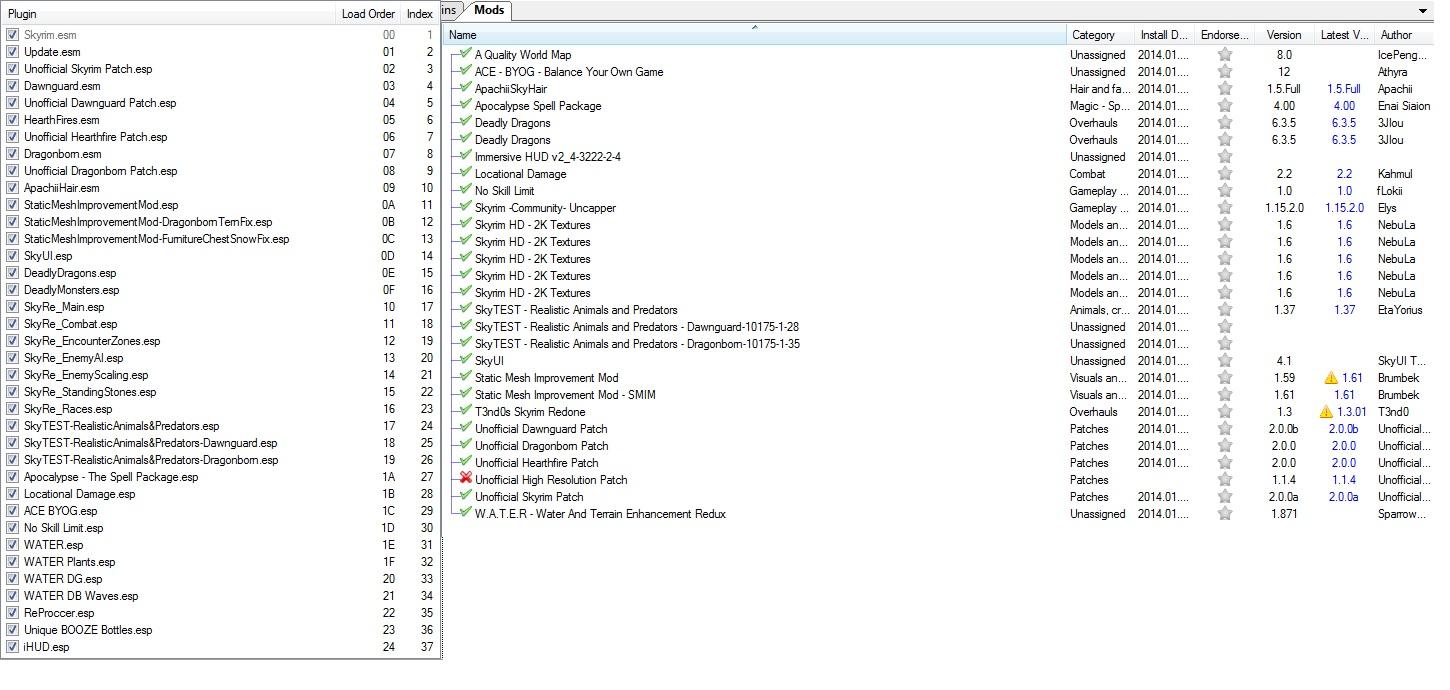Select the Unique BOOZE Bottles.esp plugin row
This screenshot has width=1450, height=690.
click(x=220, y=630)
